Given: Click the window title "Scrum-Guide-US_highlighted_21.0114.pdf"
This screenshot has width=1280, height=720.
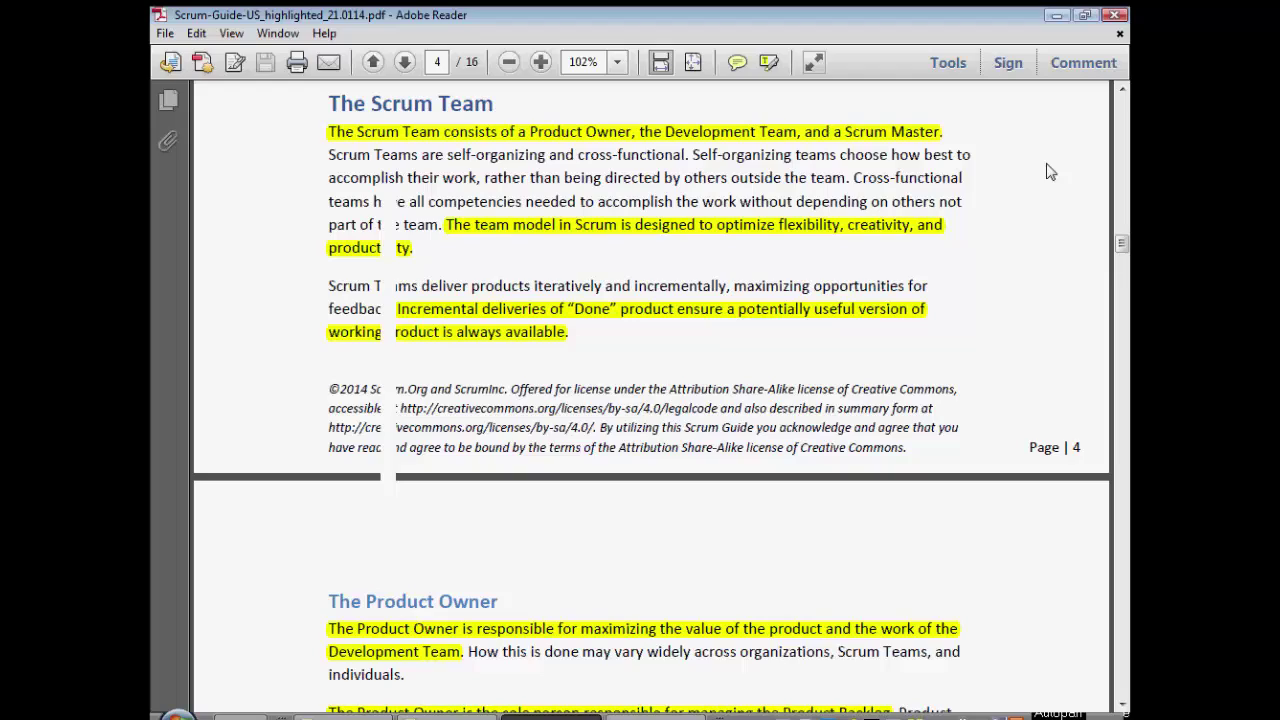Looking at the screenshot, I should [279, 15].
